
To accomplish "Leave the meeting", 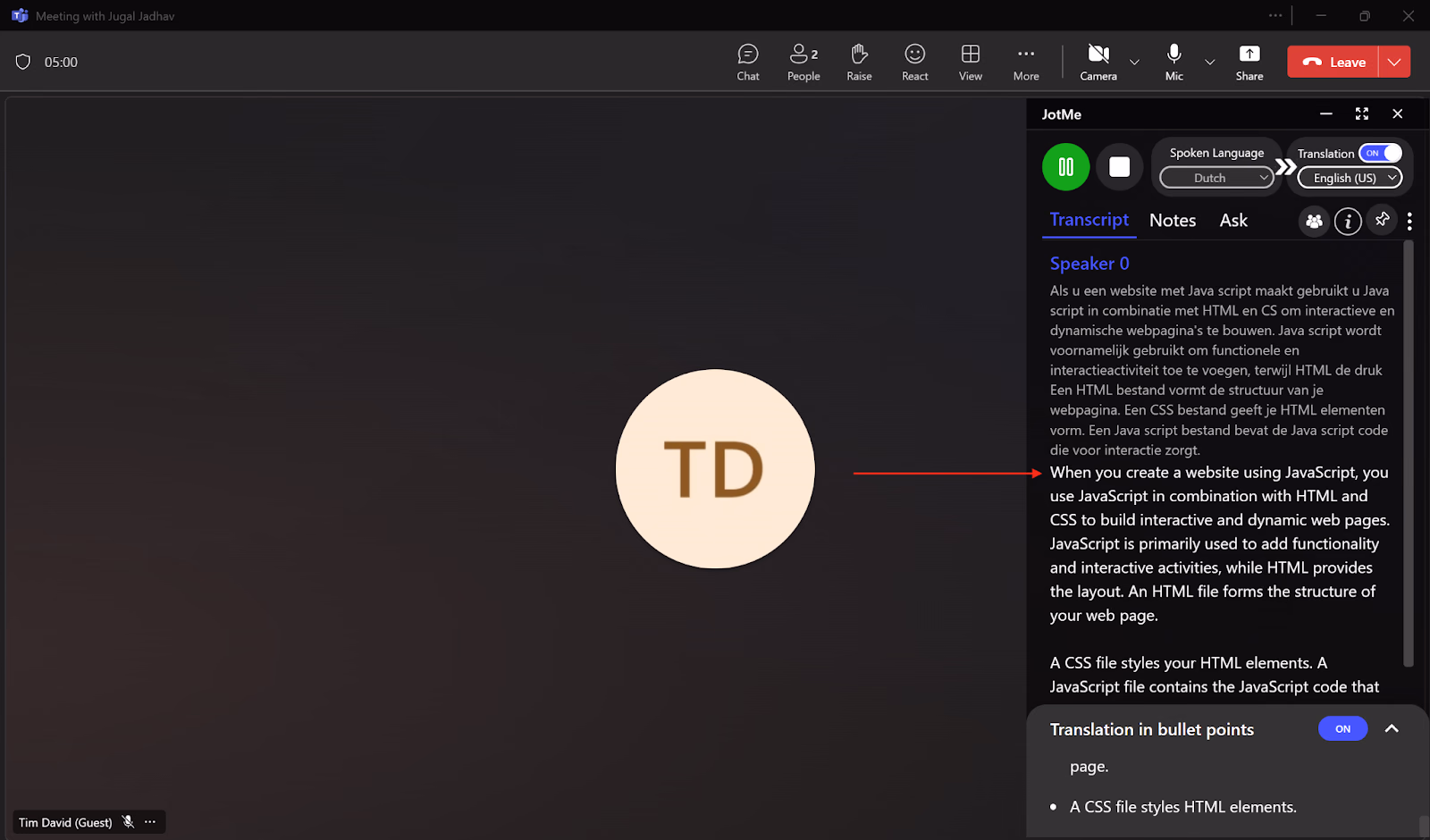I will pos(1333,62).
